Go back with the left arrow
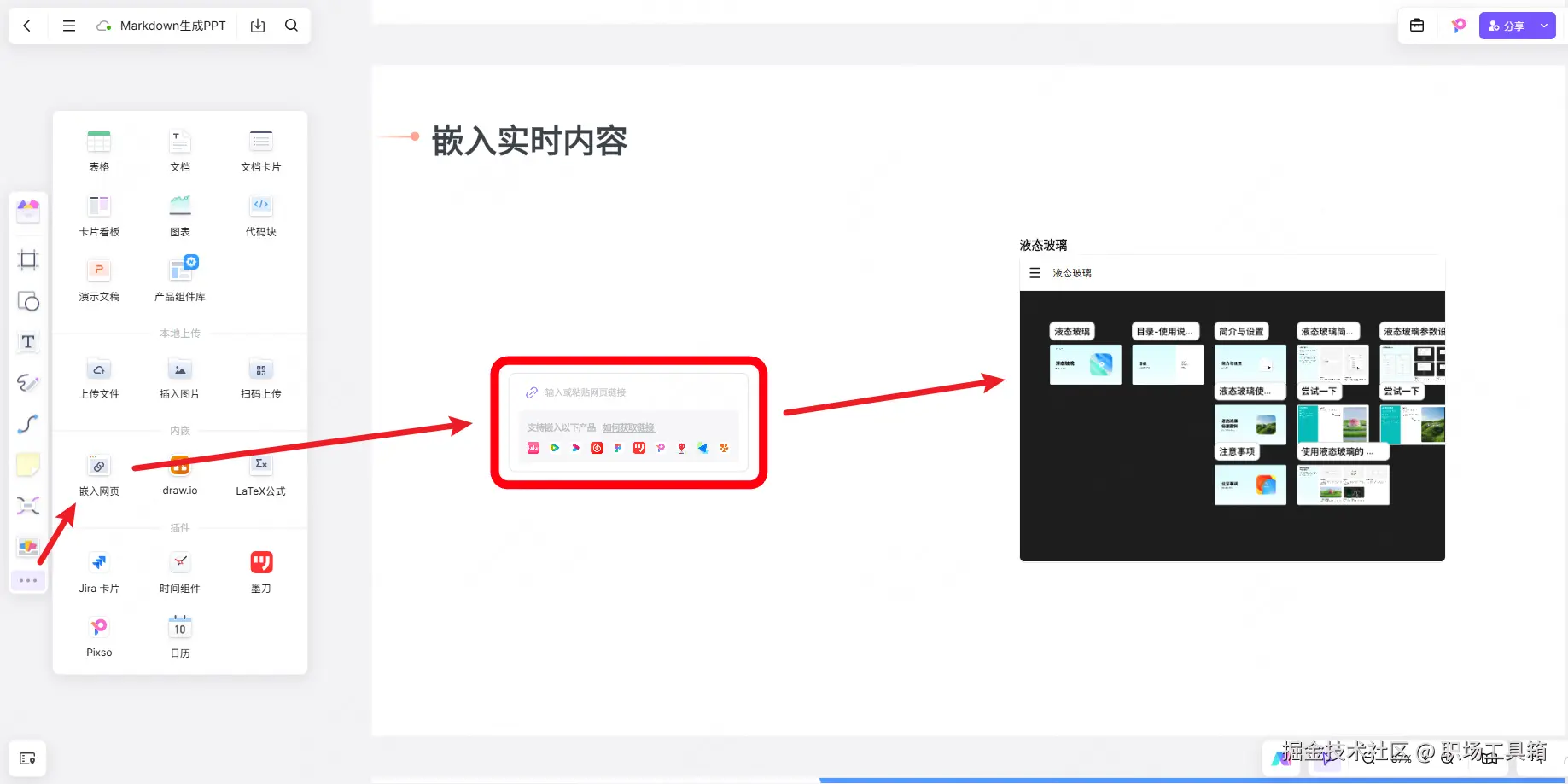Viewport: 1568px width, 784px height. click(27, 26)
